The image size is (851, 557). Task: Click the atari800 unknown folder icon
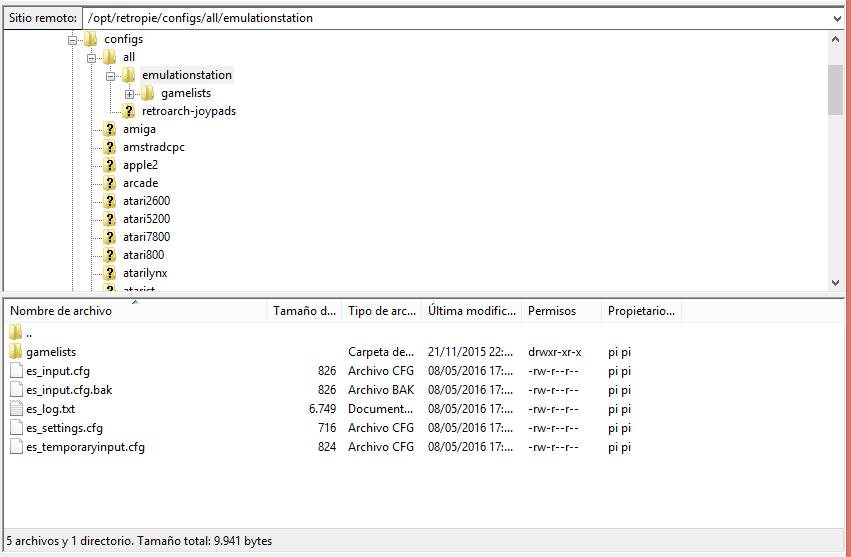(110, 254)
